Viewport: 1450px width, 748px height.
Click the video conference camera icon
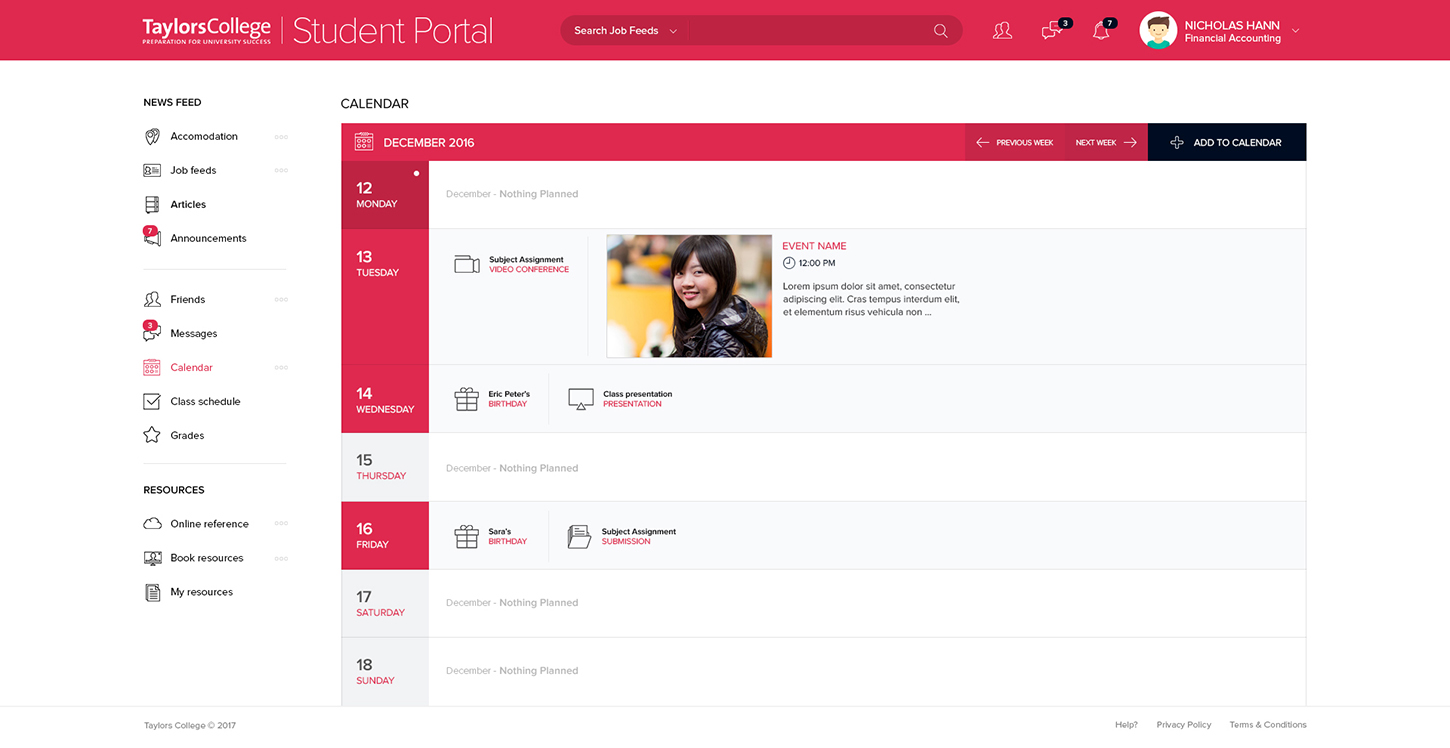[467, 264]
